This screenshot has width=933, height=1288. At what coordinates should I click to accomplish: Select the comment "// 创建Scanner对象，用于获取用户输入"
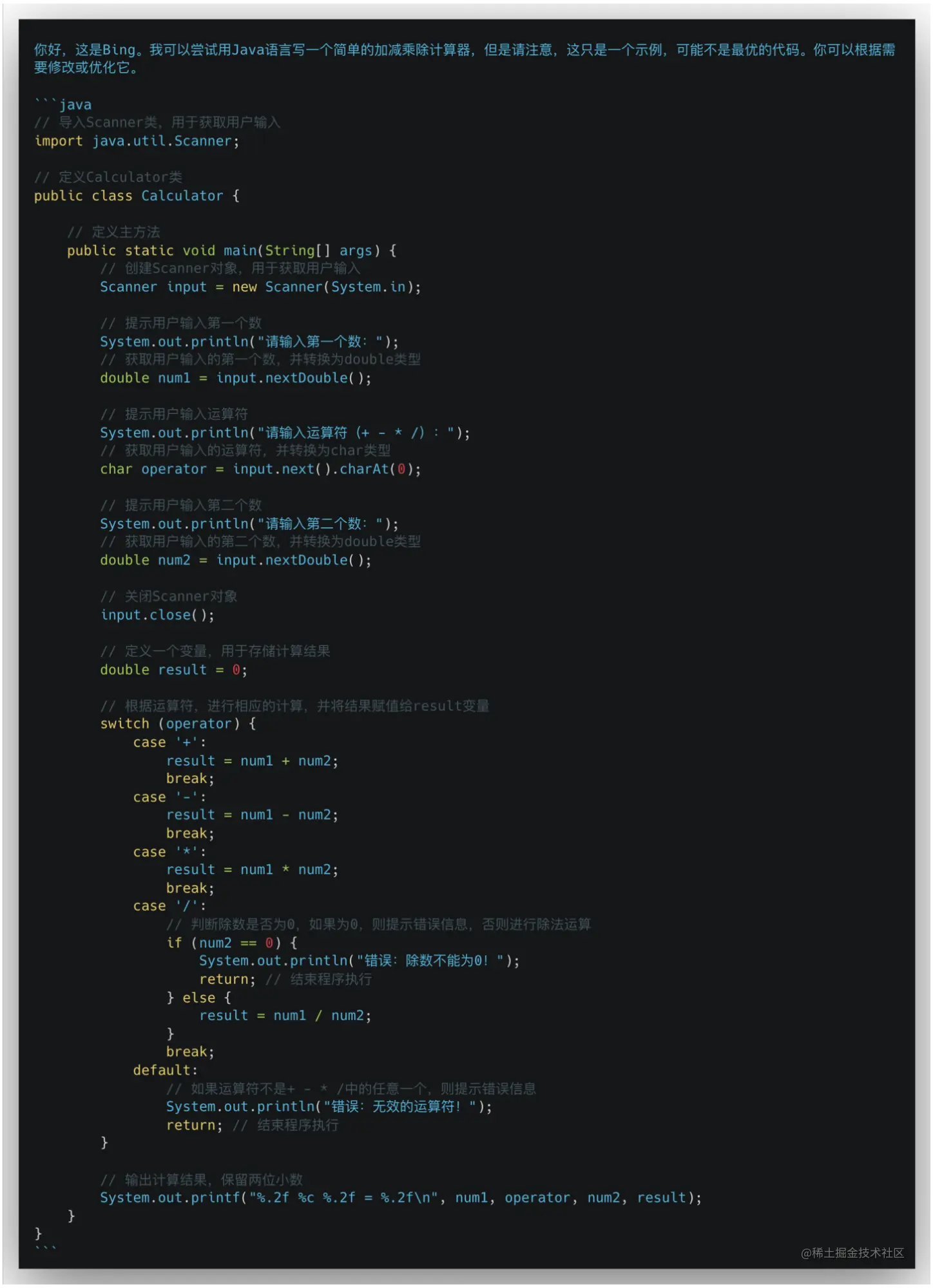230,268
